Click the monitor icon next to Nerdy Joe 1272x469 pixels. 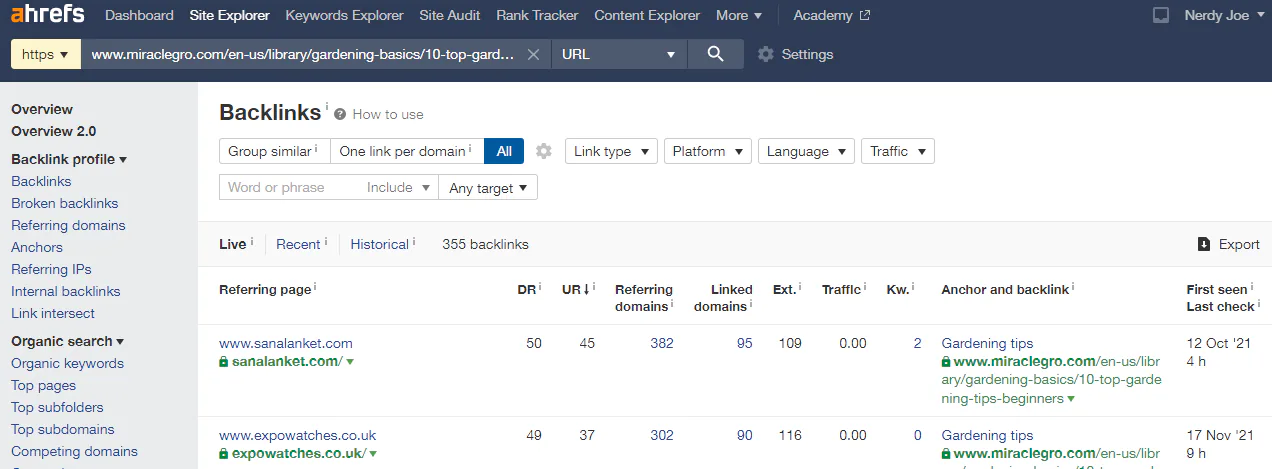(1161, 15)
